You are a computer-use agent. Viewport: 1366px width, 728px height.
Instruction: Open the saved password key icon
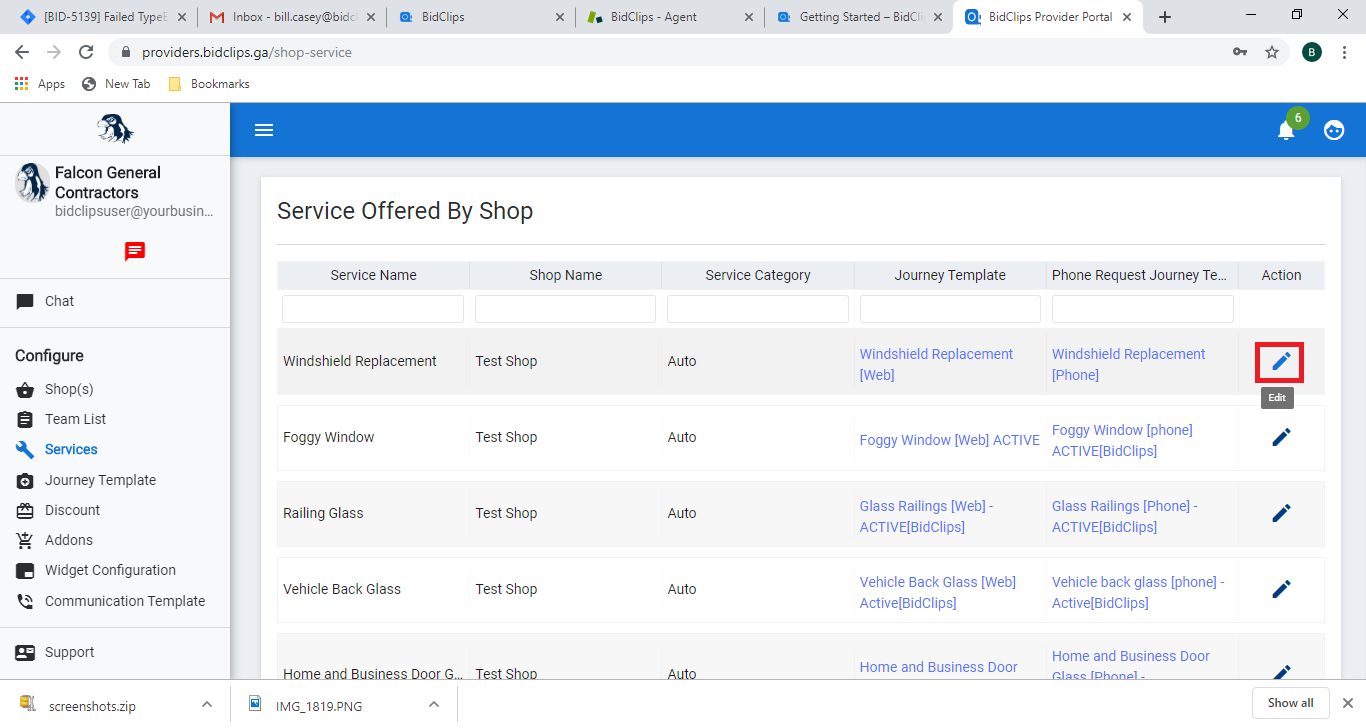tap(1240, 52)
